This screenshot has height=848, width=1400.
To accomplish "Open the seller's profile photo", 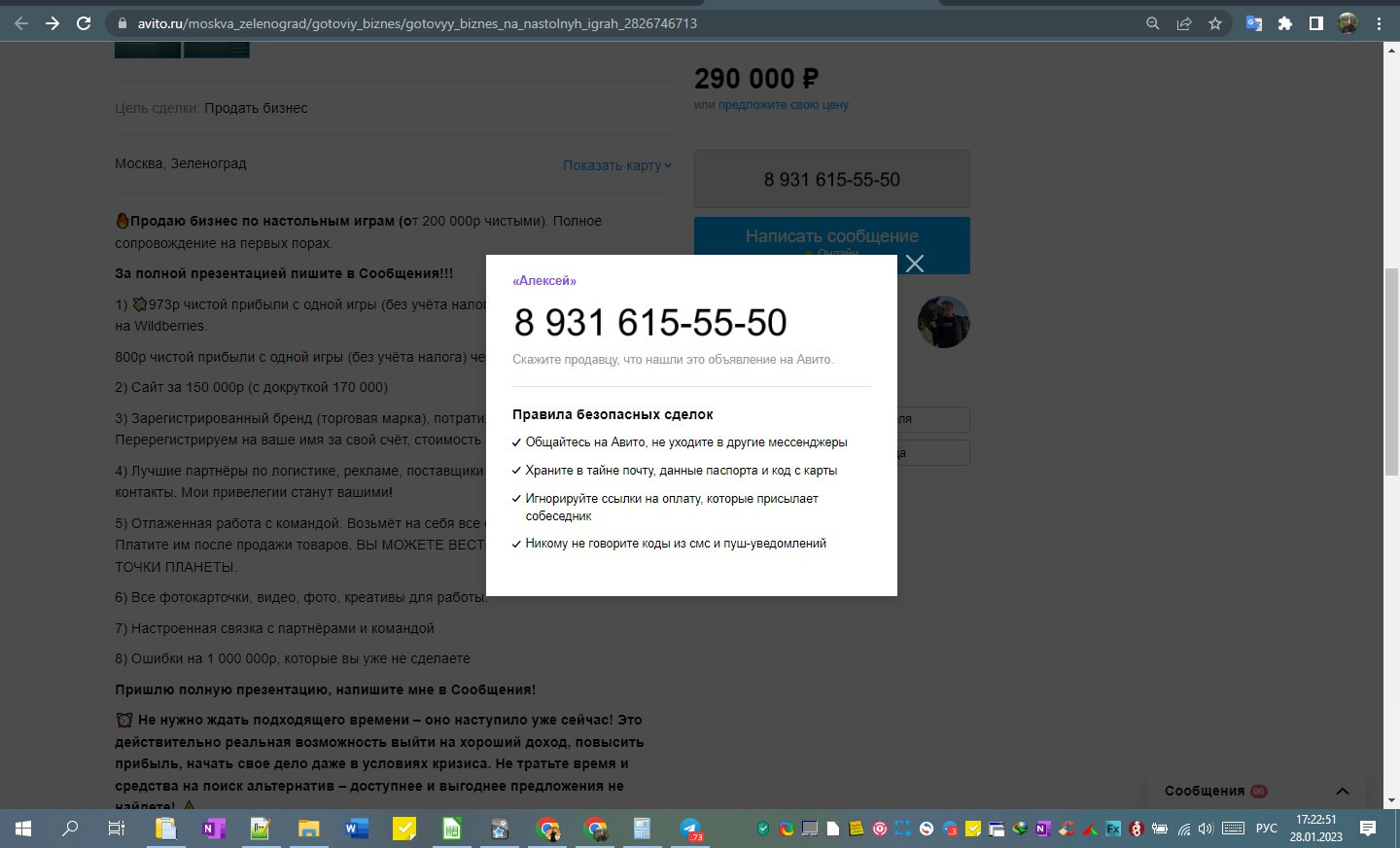I will tap(943, 322).
